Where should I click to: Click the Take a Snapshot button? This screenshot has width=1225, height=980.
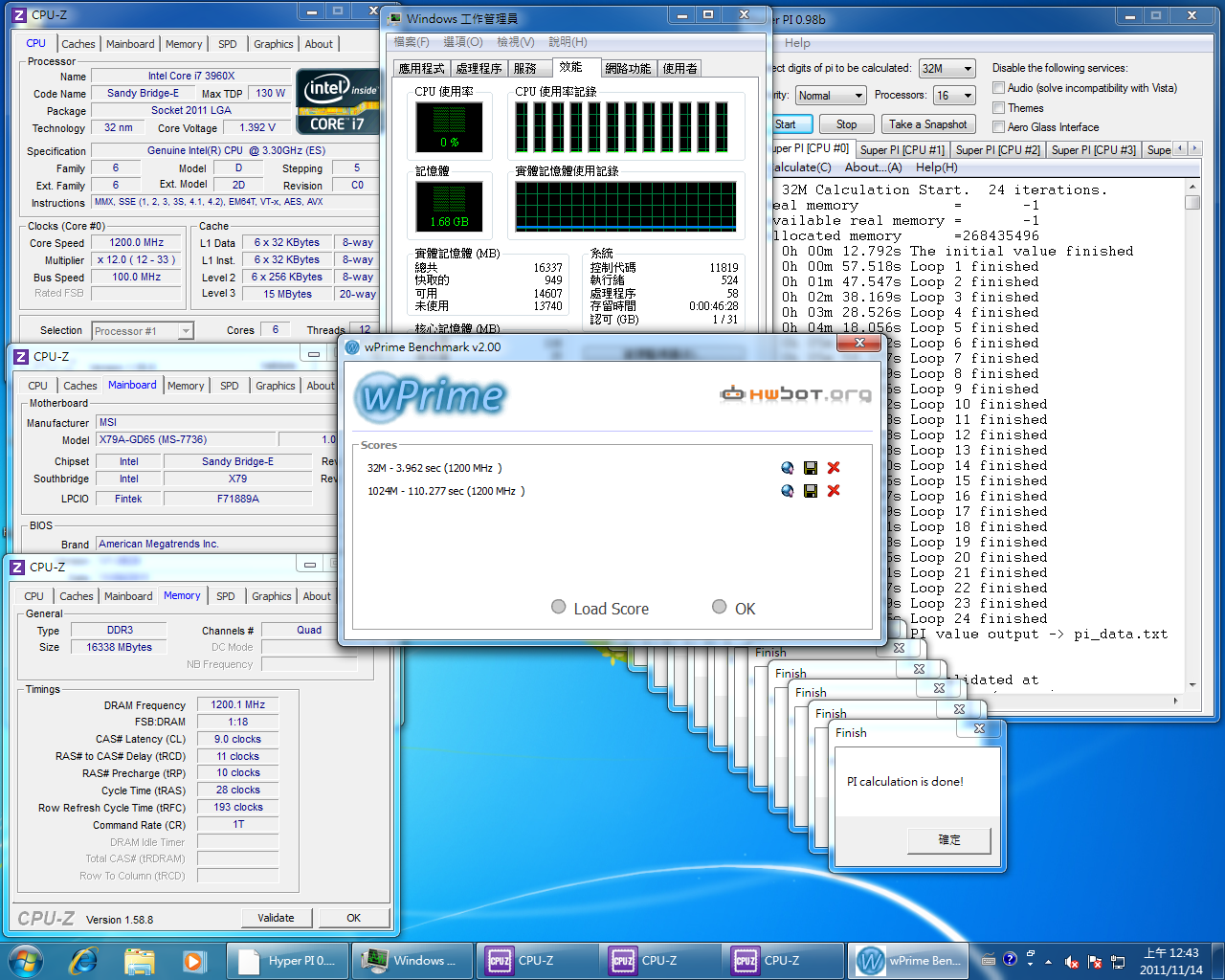[927, 124]
